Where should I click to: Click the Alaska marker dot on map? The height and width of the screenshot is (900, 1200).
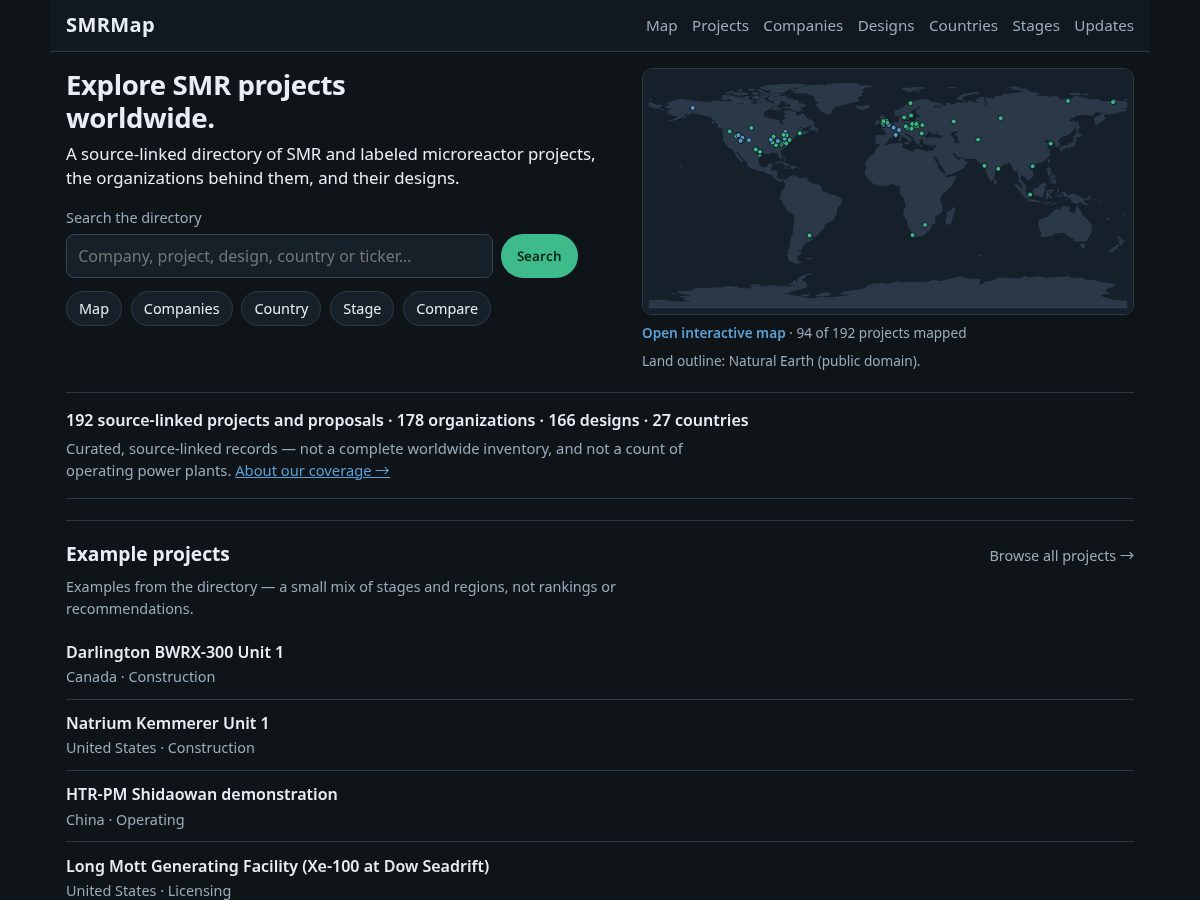pos(692,108)
